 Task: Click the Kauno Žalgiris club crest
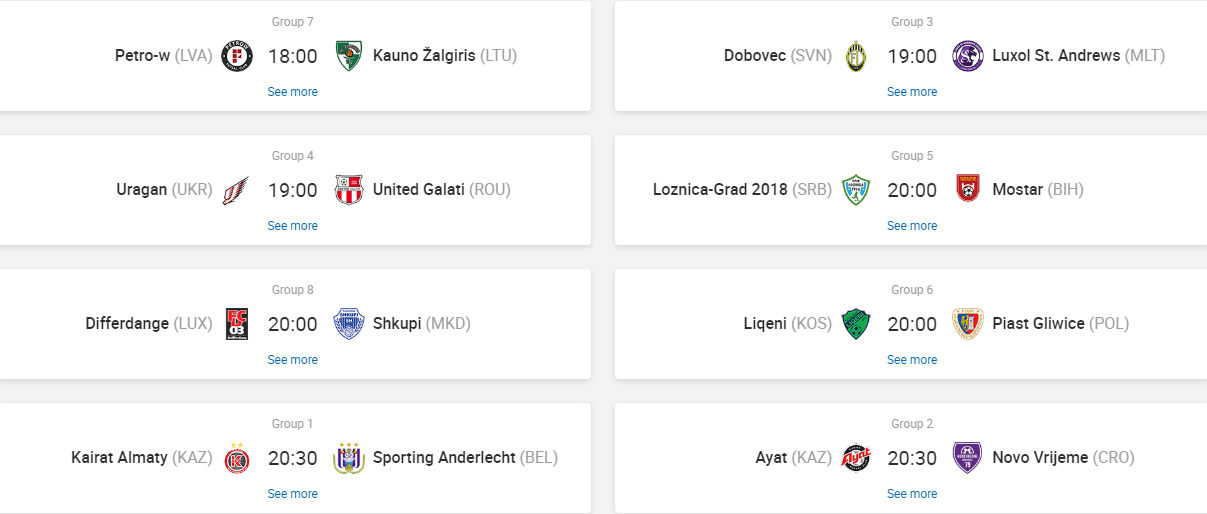tap(348, 56)
